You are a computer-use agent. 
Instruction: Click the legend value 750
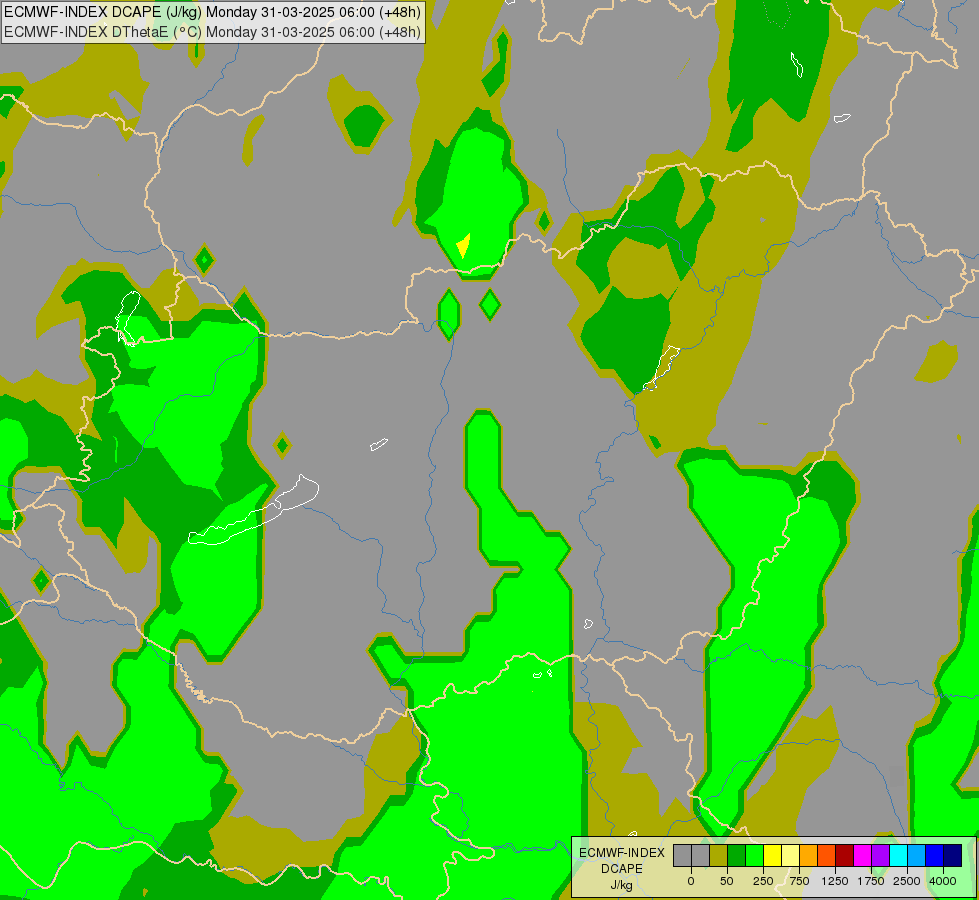coord(799,881)
